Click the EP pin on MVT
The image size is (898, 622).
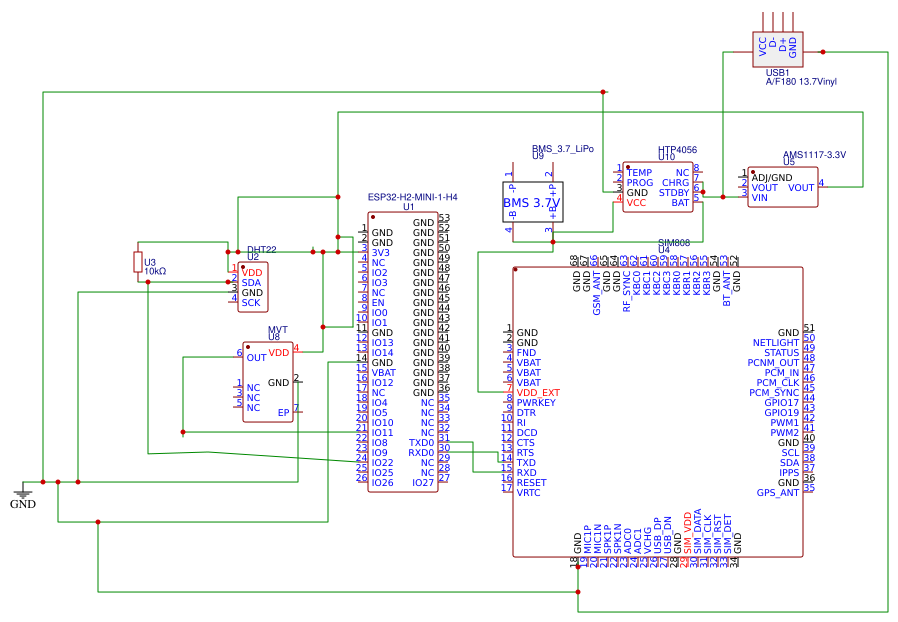(283, 412)
